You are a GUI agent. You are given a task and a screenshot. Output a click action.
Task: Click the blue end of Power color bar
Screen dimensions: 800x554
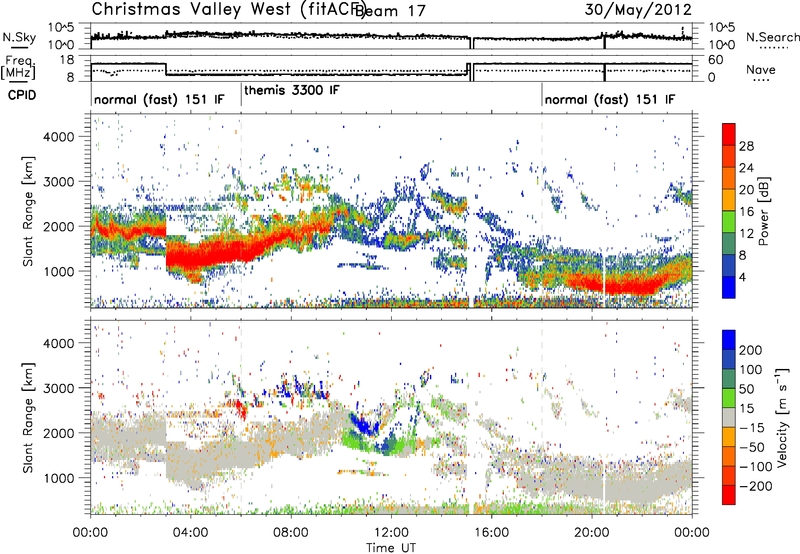(729, 287)
